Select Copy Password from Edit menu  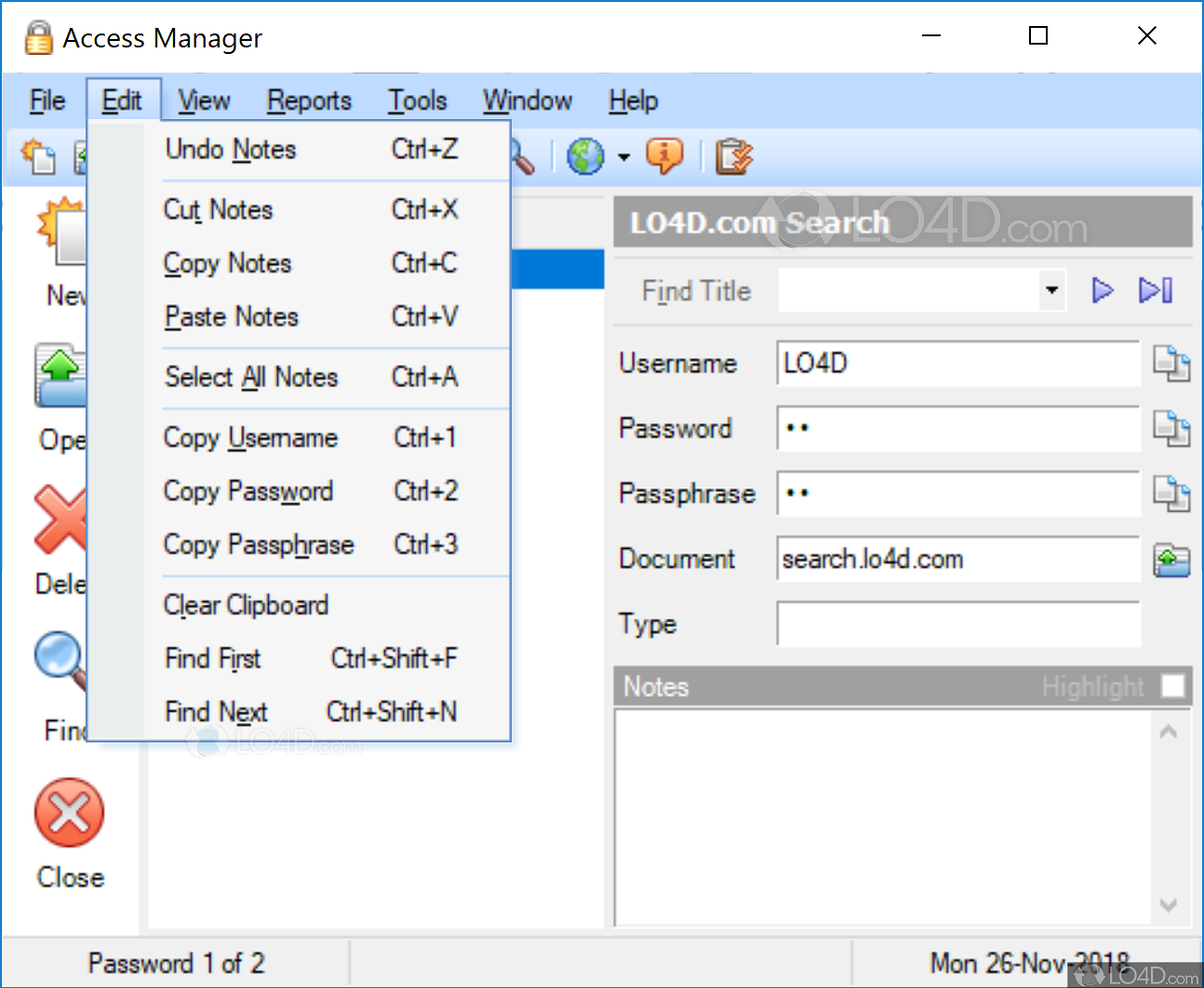[x=247, y=491]
